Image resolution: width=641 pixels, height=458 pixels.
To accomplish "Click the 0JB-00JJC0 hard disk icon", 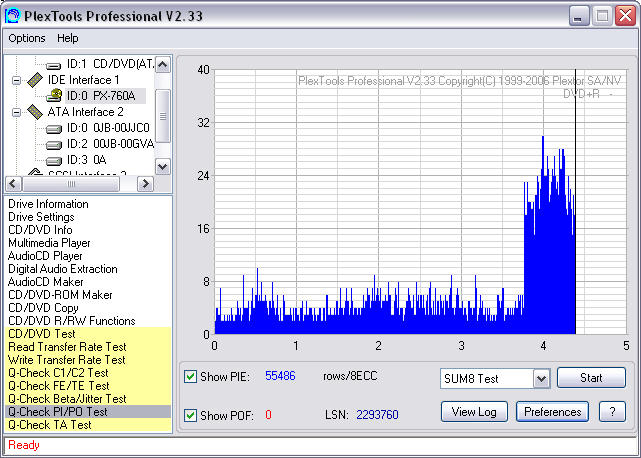I will point(53,130).
